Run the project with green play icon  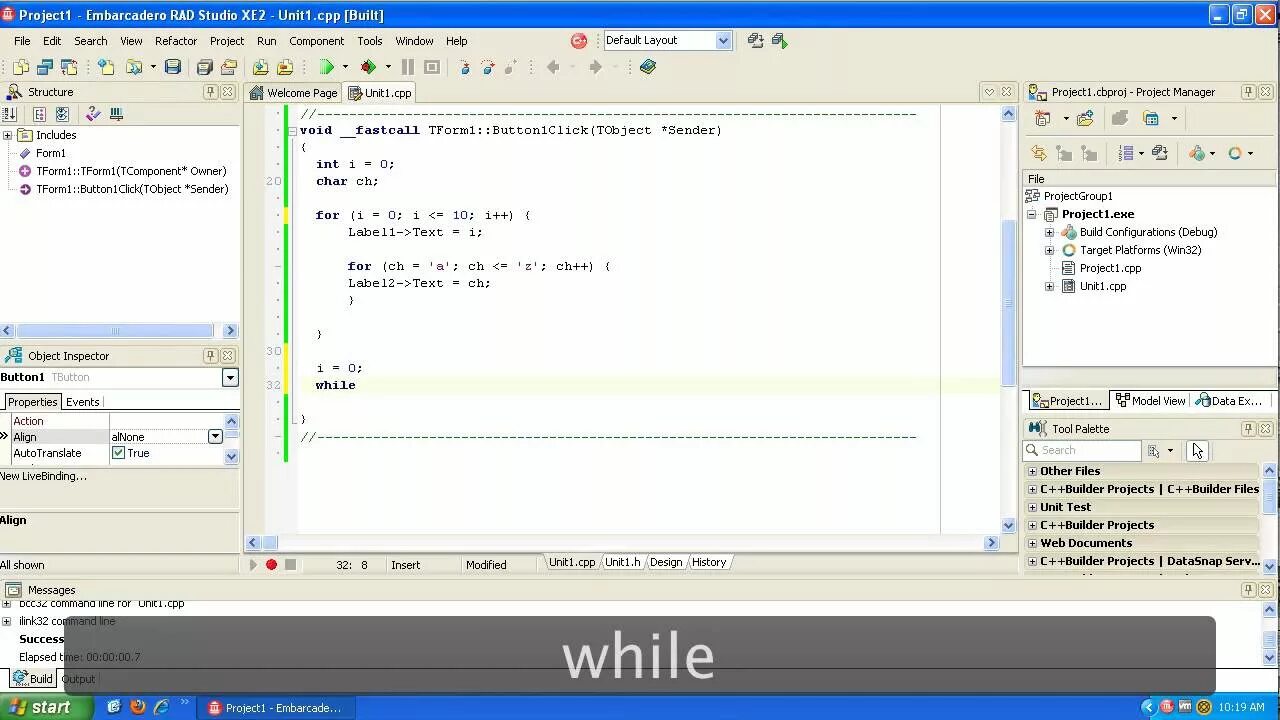[326, 67]
